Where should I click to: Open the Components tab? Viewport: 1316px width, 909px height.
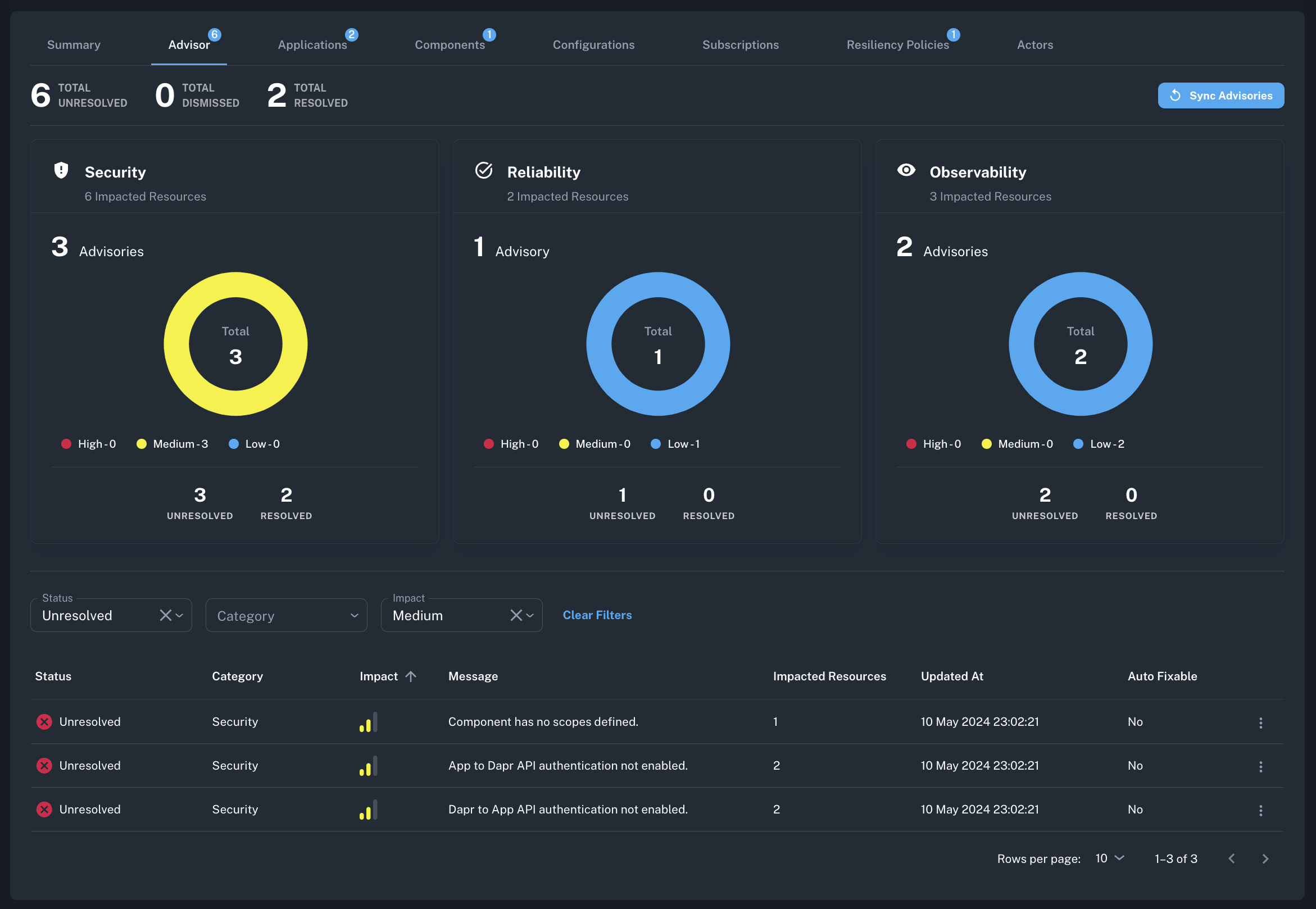(x=450, y=44)
